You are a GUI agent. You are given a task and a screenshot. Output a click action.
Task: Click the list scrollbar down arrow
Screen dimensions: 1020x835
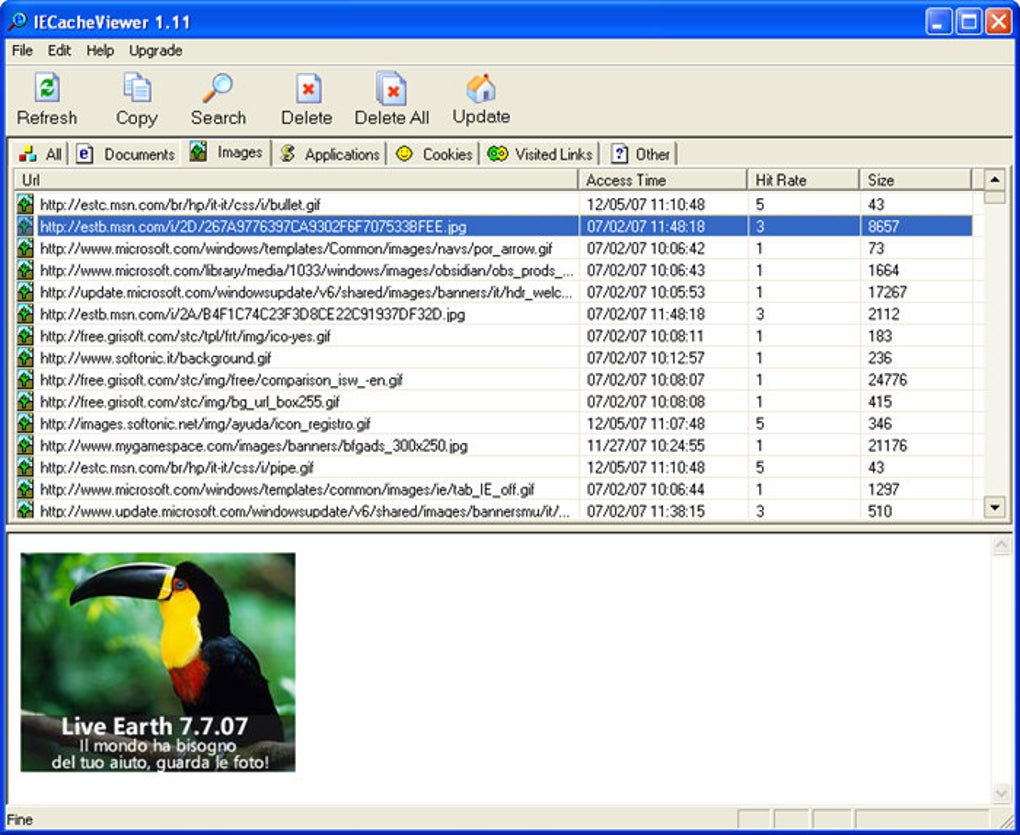coord(996,509)
